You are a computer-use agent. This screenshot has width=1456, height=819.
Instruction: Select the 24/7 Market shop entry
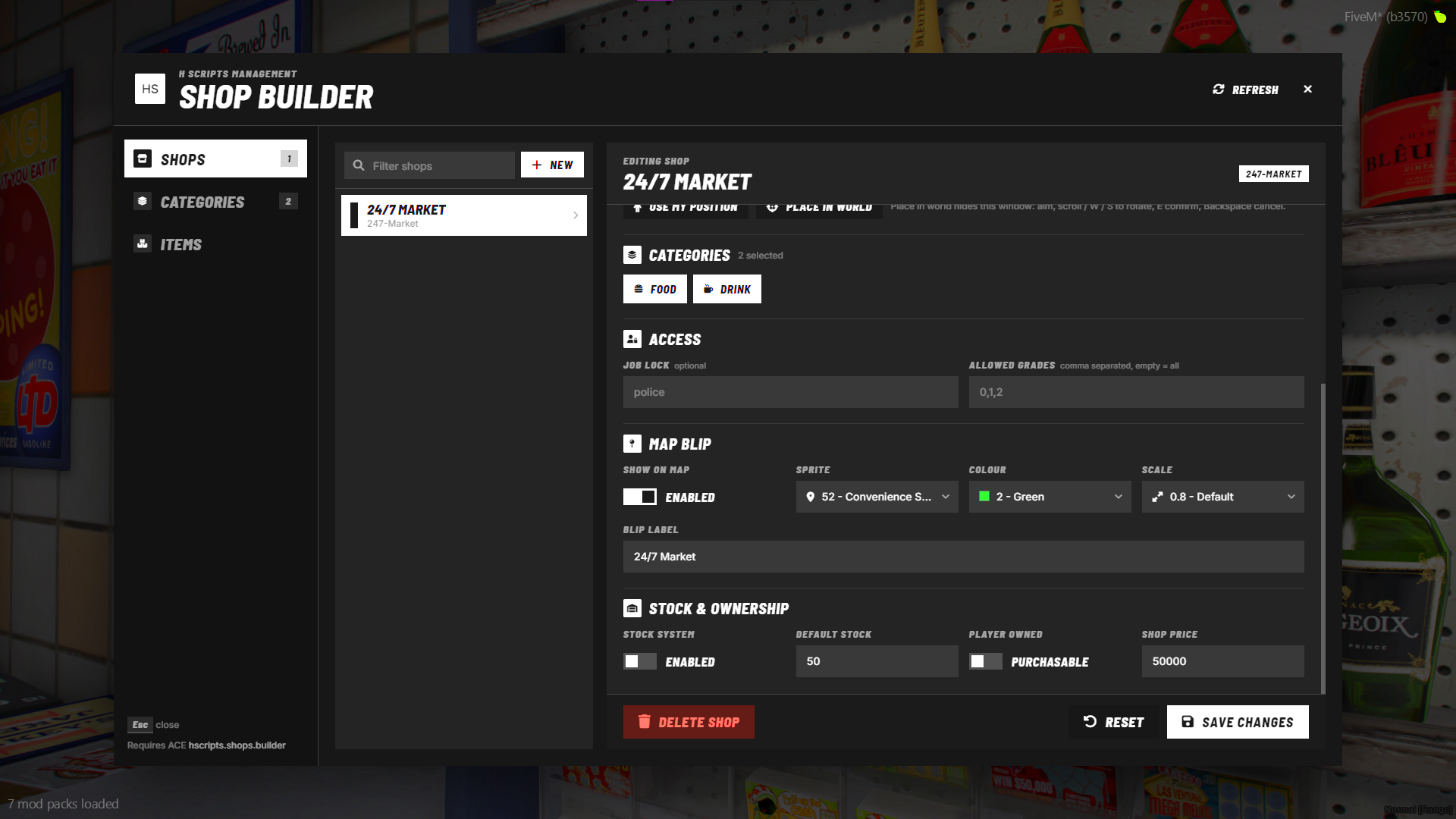point(464,215)
